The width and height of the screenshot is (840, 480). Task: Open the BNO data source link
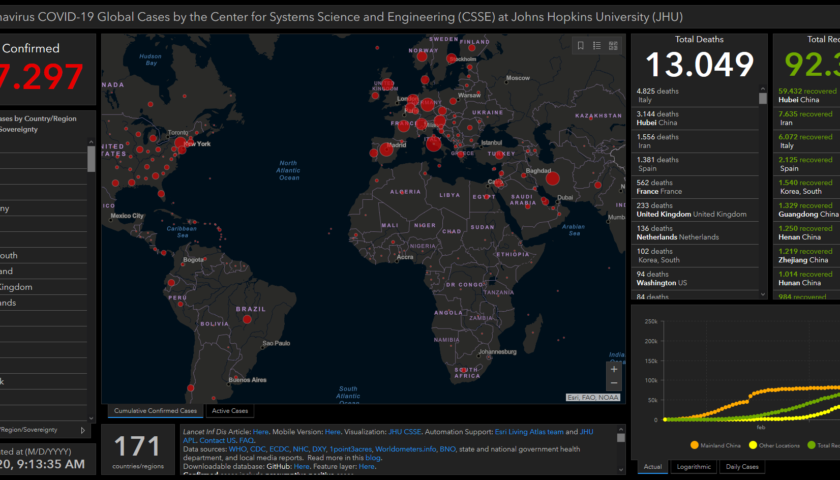click(x=447, y=449)
